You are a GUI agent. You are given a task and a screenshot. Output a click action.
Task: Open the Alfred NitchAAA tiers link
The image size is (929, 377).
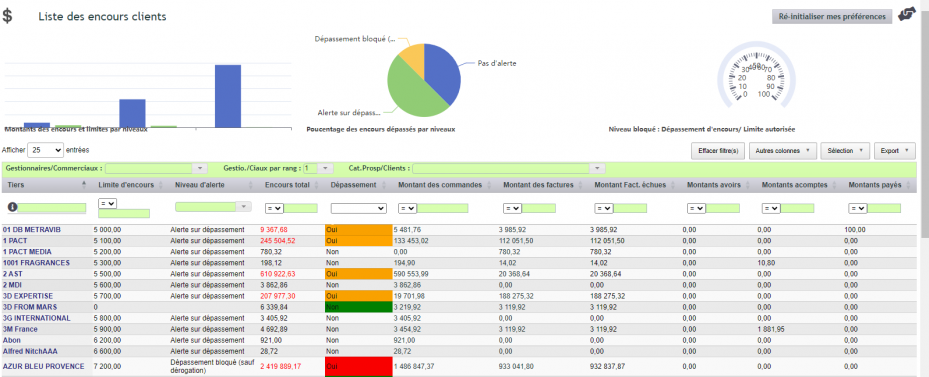pos(30,352)
